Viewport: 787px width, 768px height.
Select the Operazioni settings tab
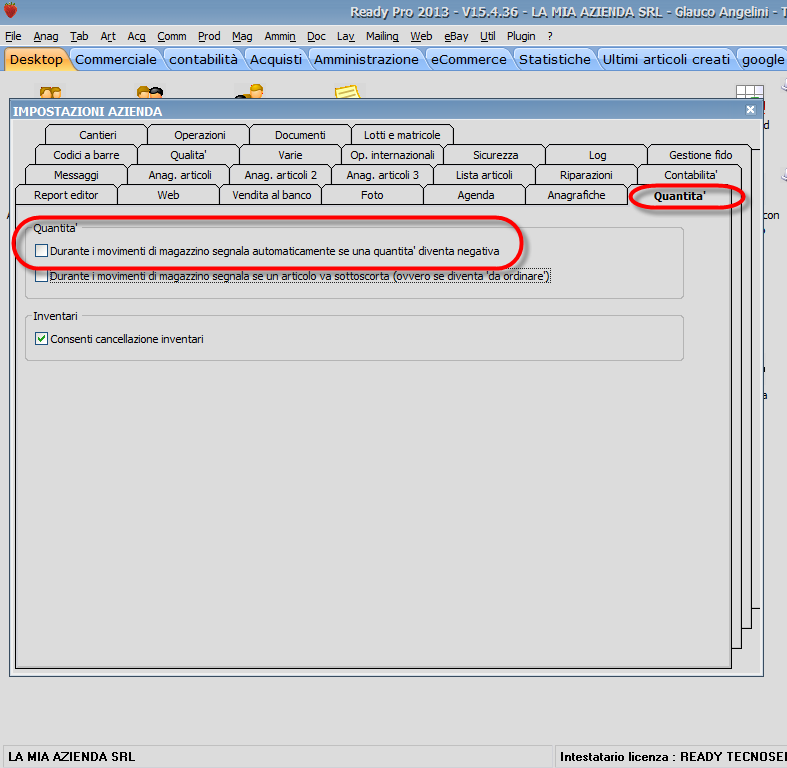[200, 135]
